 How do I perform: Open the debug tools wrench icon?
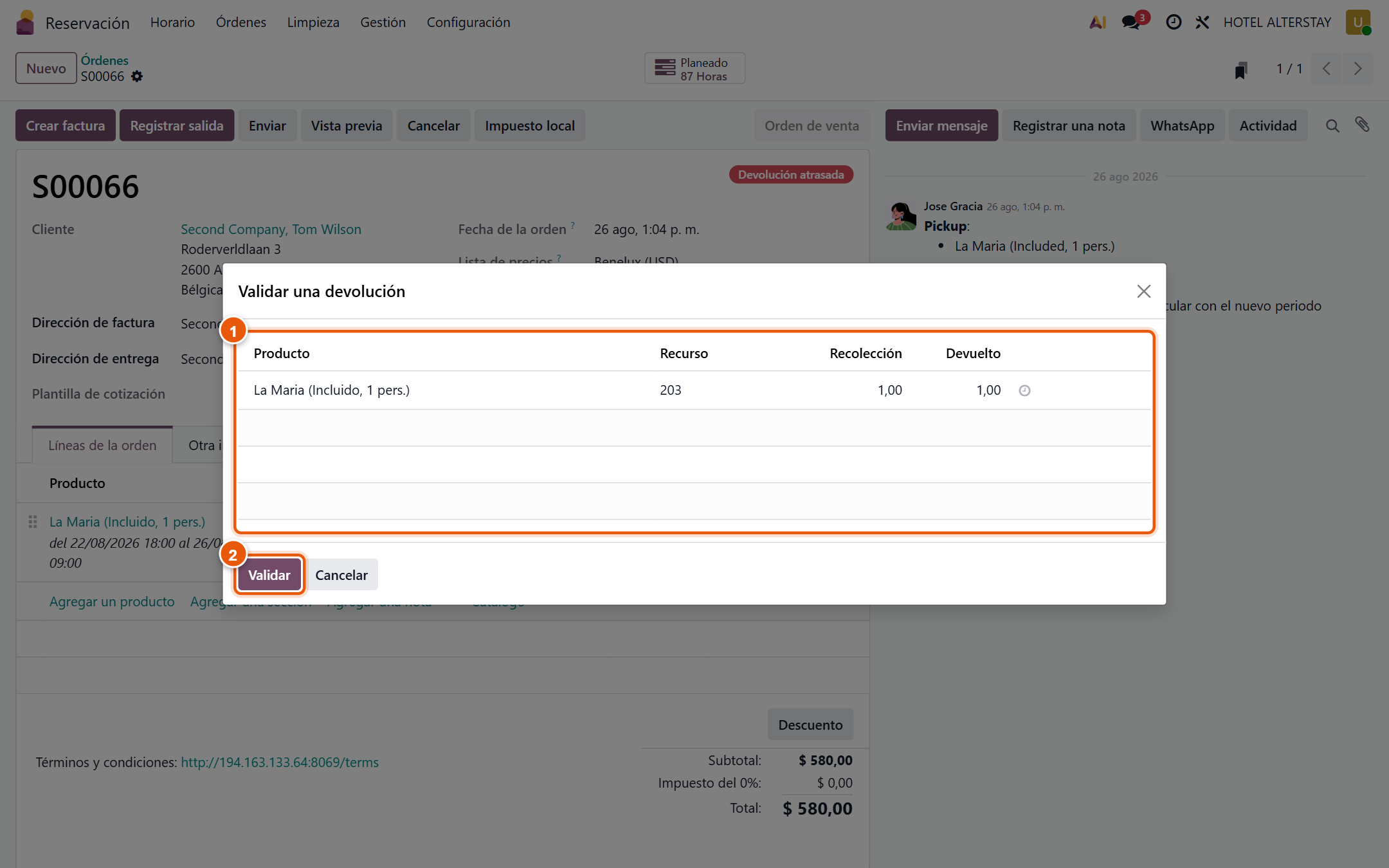click(x=1202, y=23)
